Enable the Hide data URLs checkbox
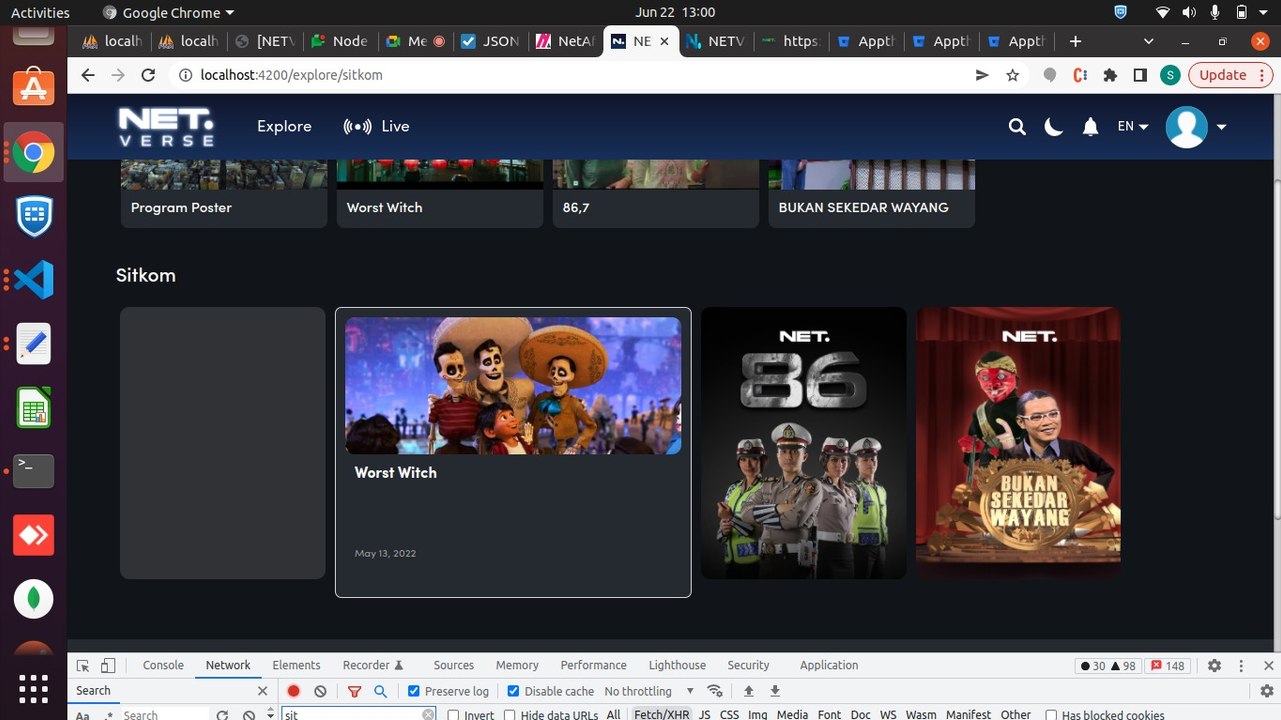The image size is (1281, 720). point(509,715)
